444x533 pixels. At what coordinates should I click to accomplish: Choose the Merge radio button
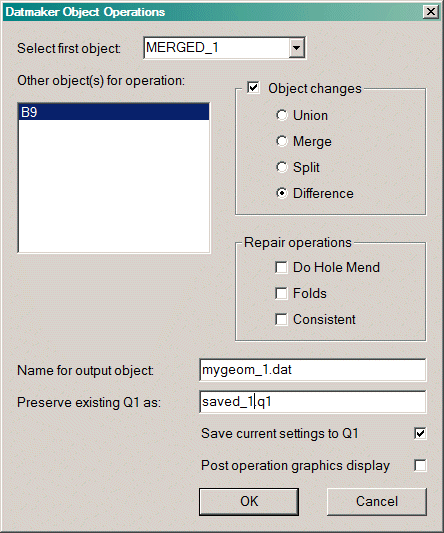(282, 141)
